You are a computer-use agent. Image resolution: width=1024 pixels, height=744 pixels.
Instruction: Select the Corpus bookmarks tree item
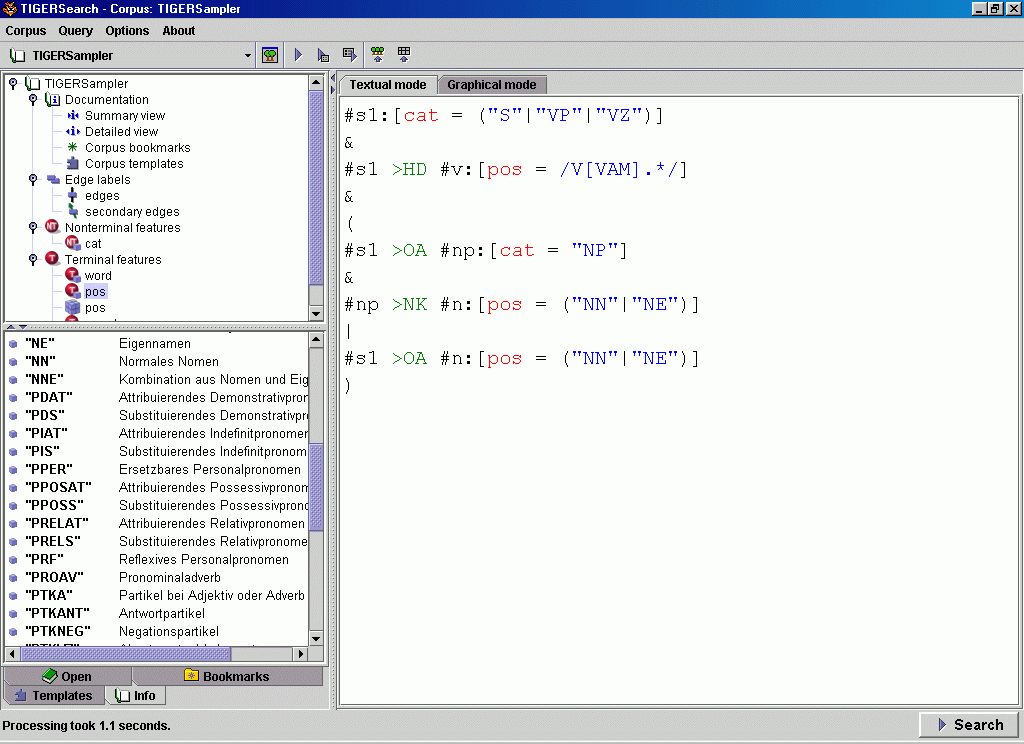tap(138, 148)
